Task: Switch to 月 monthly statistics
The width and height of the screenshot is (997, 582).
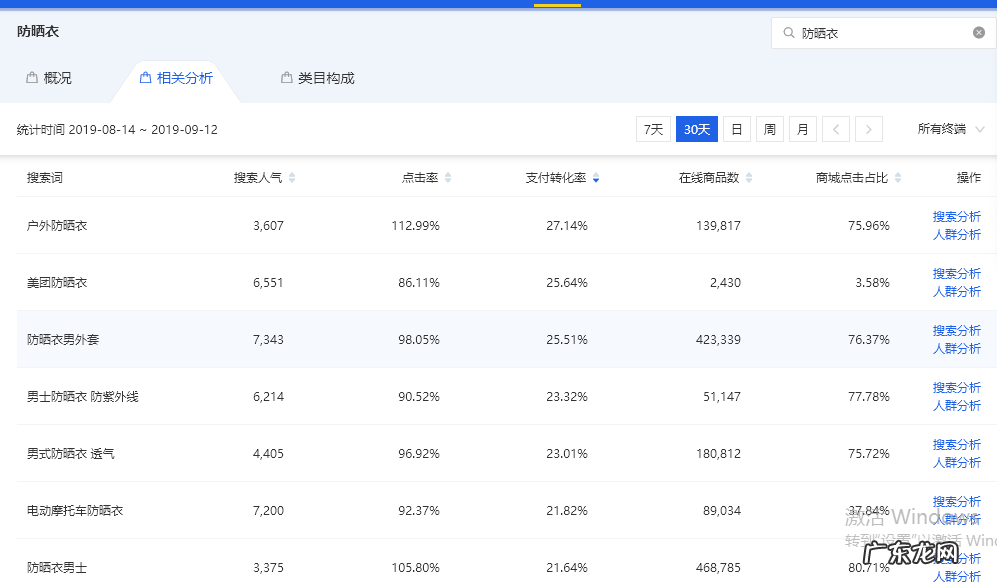Action: 802,129
